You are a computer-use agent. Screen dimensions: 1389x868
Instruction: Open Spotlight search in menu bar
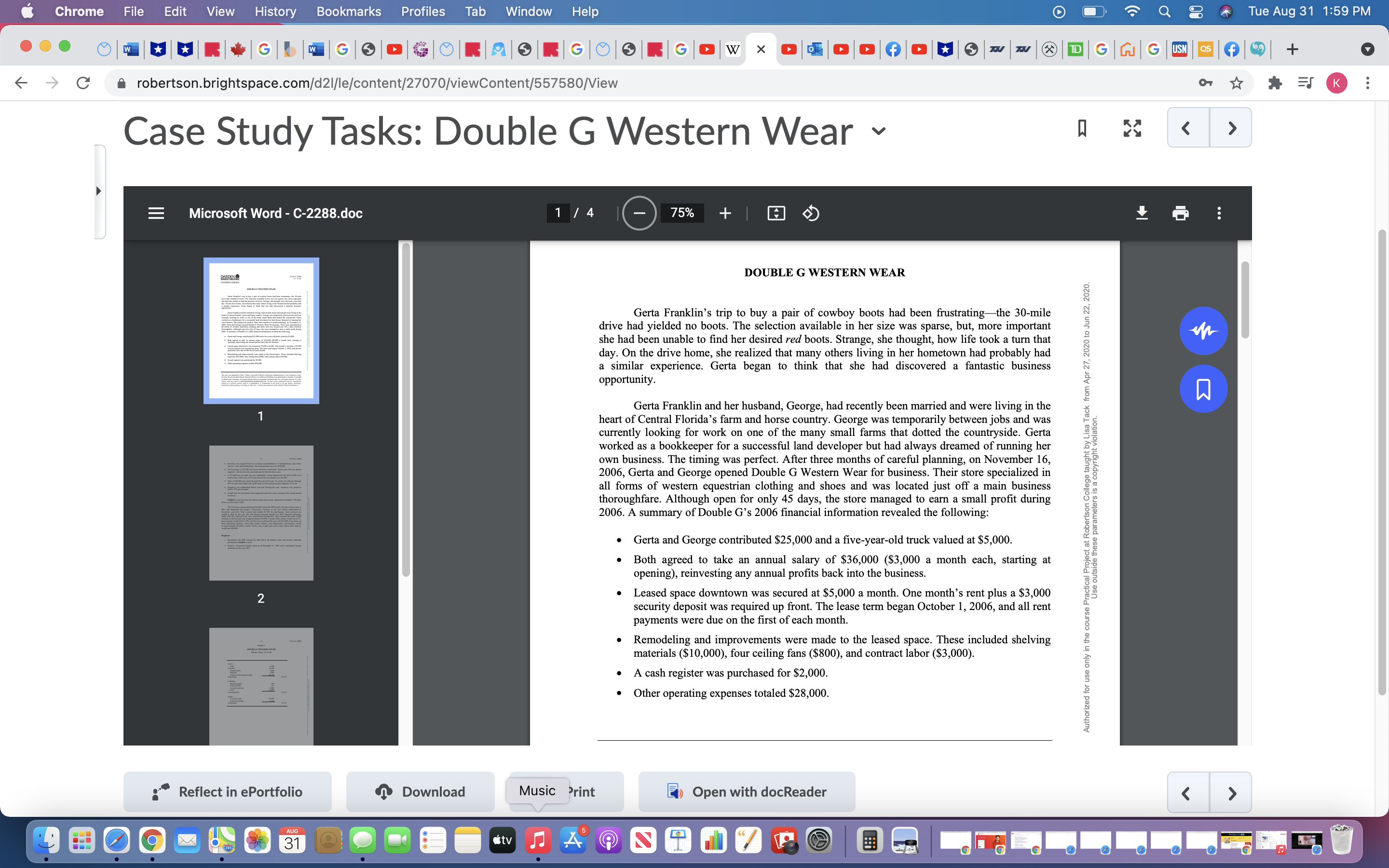[x=1164, y=12]
